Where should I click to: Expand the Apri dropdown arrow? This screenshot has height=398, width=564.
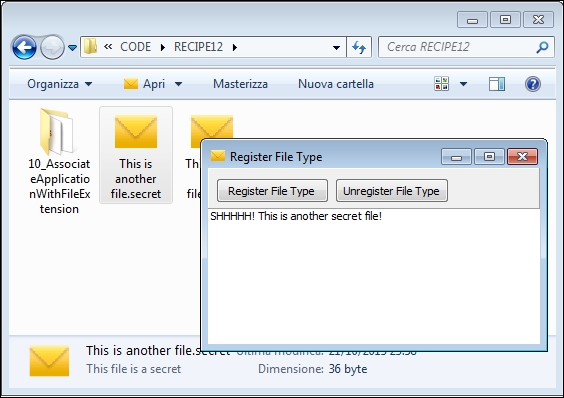(178, 84)
